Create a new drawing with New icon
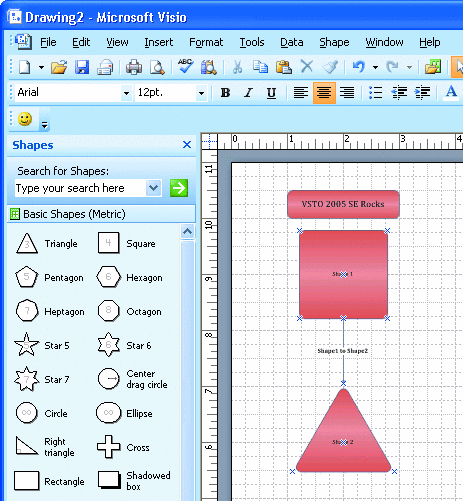The height and width of the screenshot is (501, 463). pyautogui.click(x=25, y=67)
